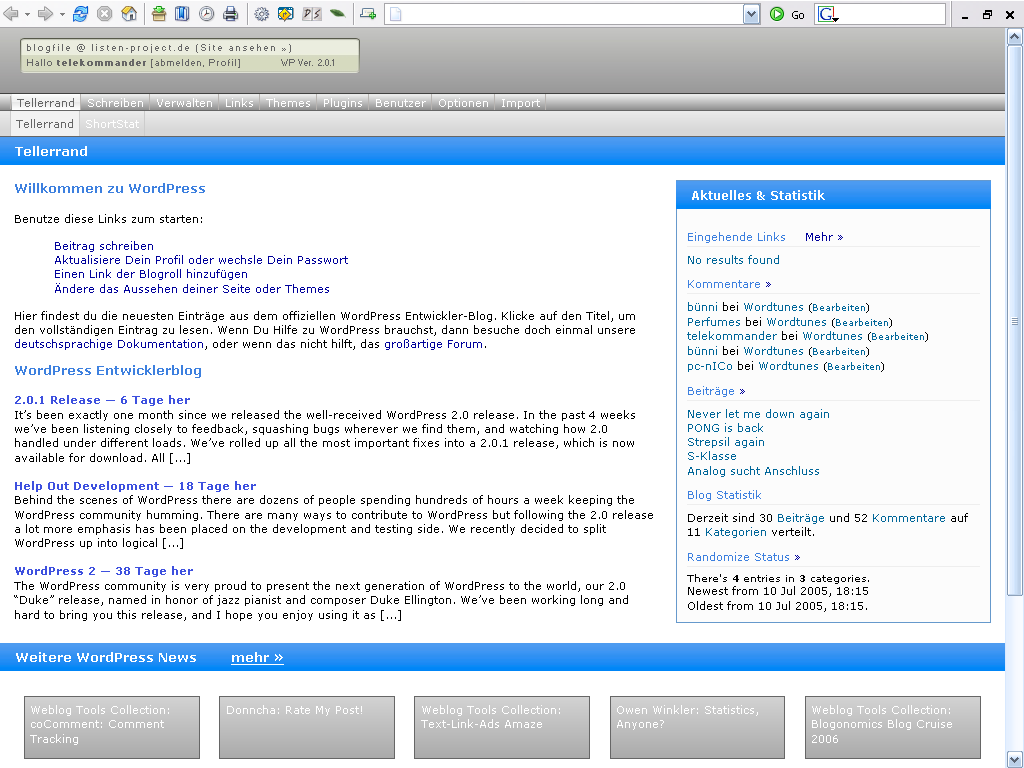1024x768 pixels.
Task: Open the Randomize Status » link
Action: [x=743, y=556]
